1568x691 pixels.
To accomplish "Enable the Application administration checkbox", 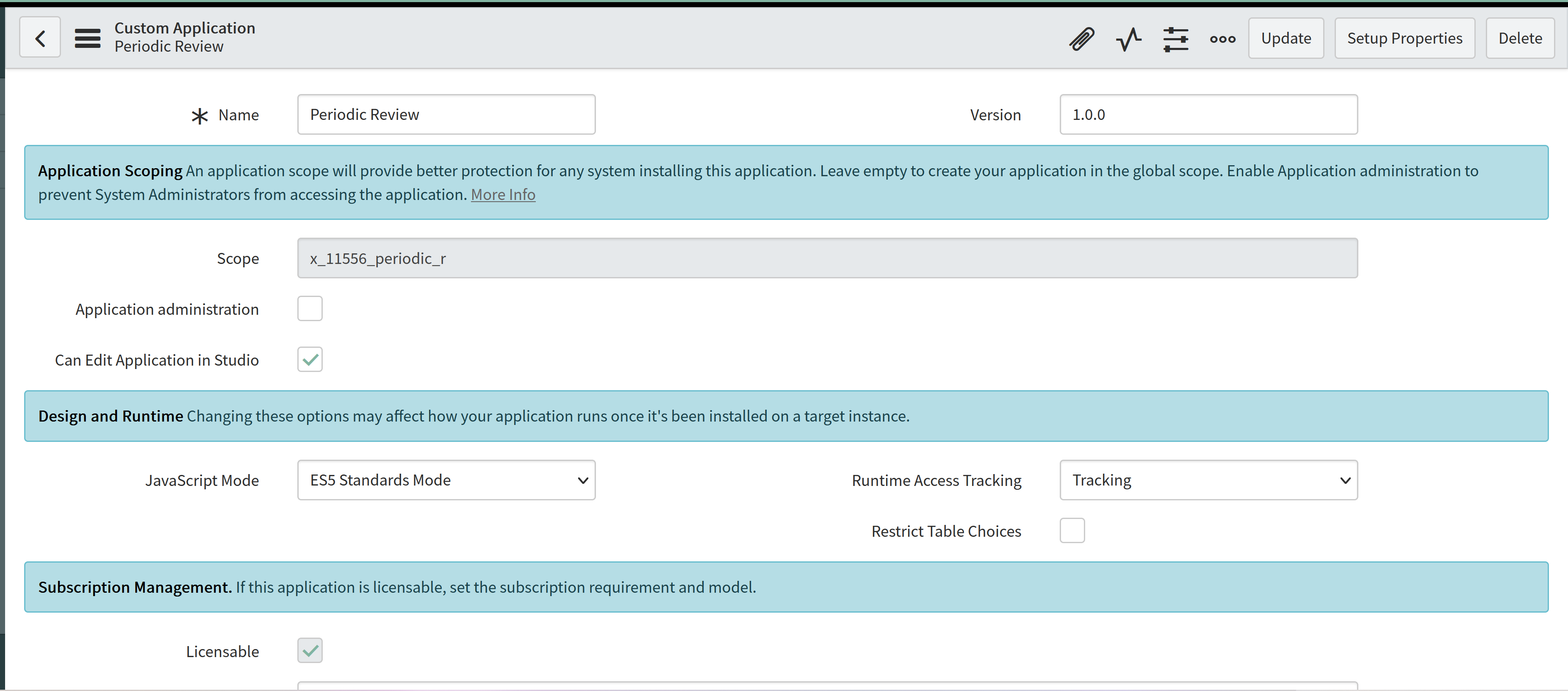I will [310, 309].
